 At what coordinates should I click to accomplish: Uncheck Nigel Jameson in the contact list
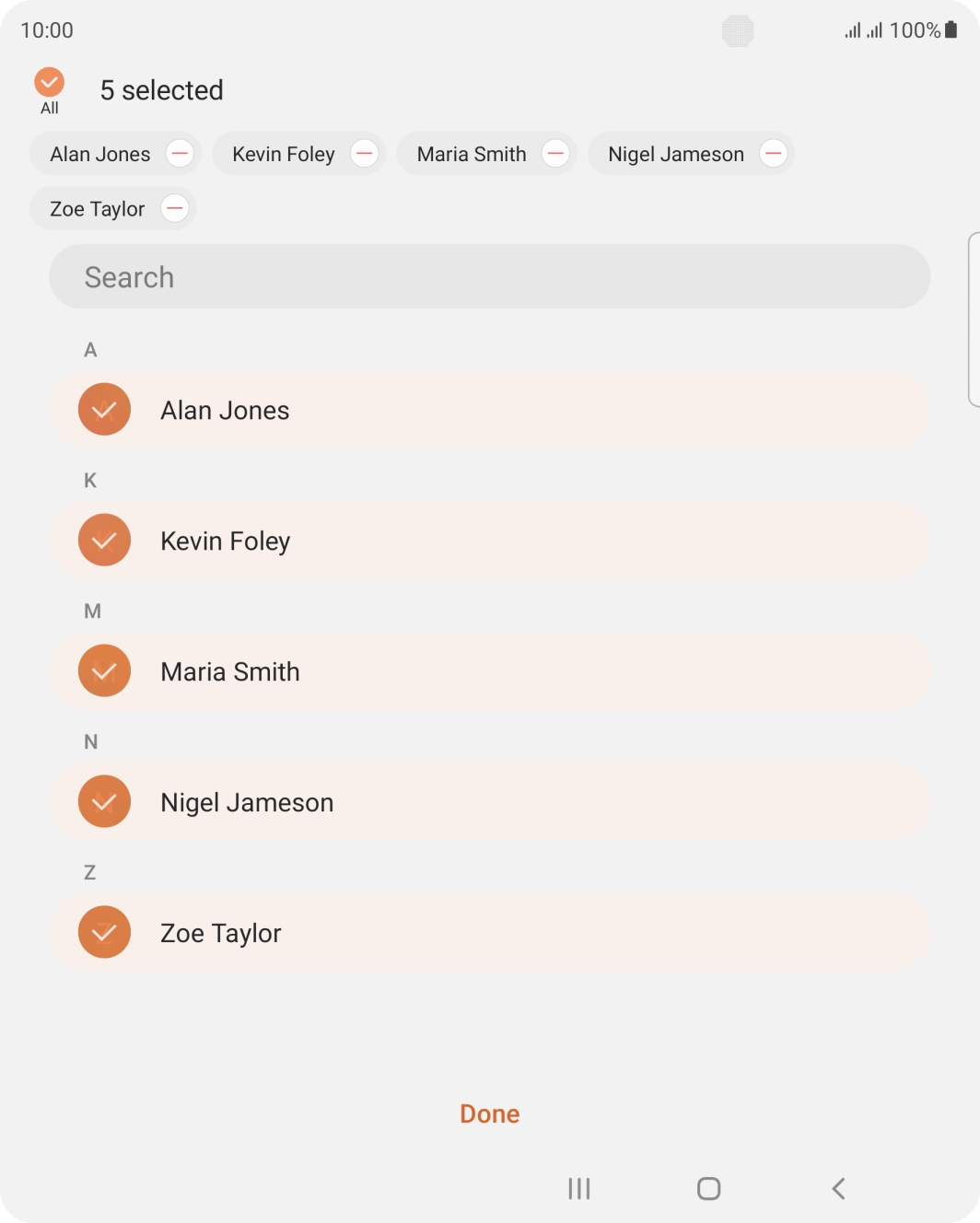(105, 802)
